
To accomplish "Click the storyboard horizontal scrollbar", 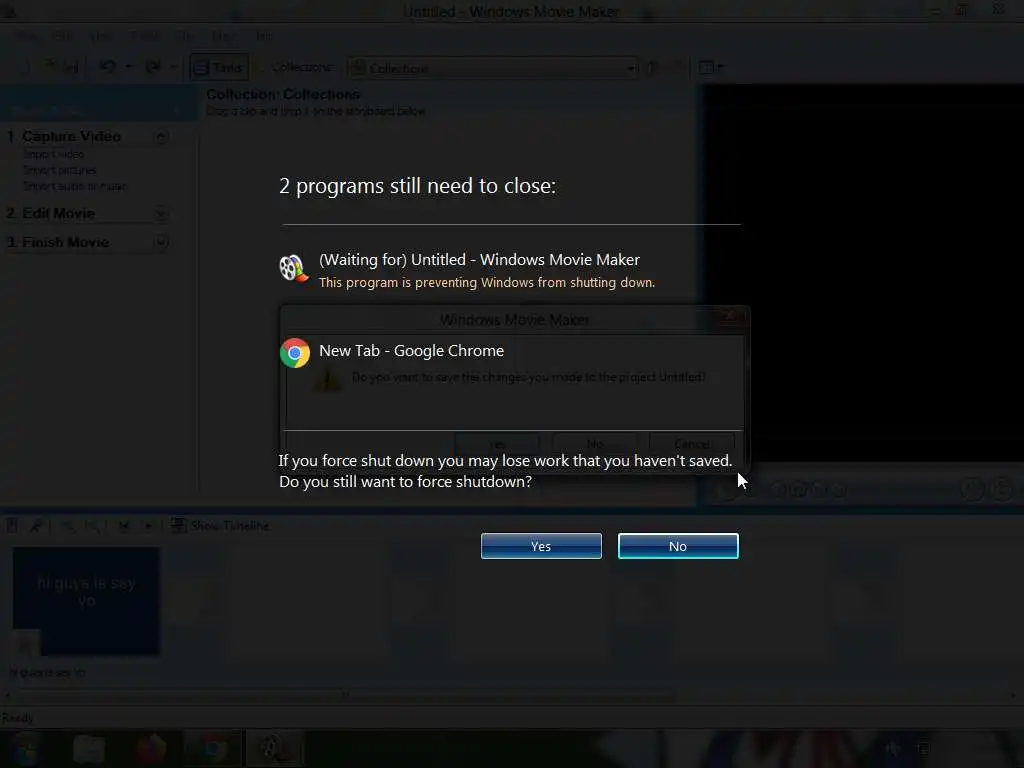I will 509,695.
